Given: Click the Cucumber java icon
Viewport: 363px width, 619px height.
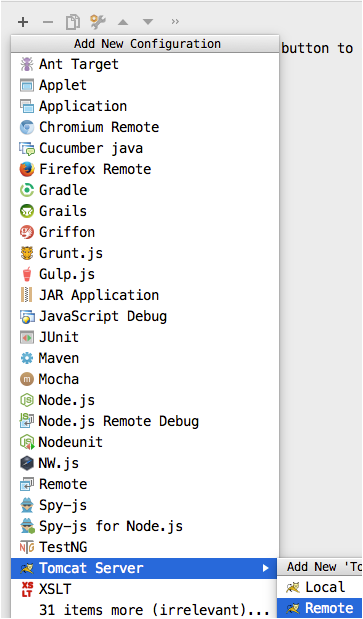Looking at the screenshot, I should click(27, 148).
